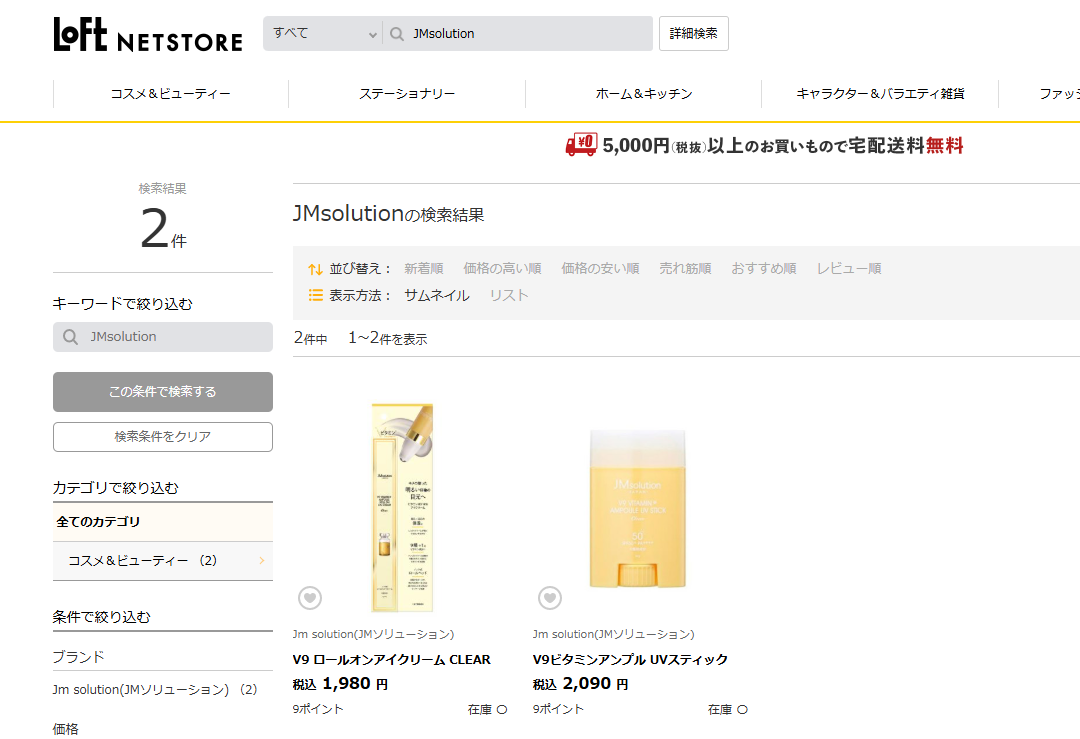
Task: Click the sidebar keyword search magnifier icon
Action: [70, 337]
